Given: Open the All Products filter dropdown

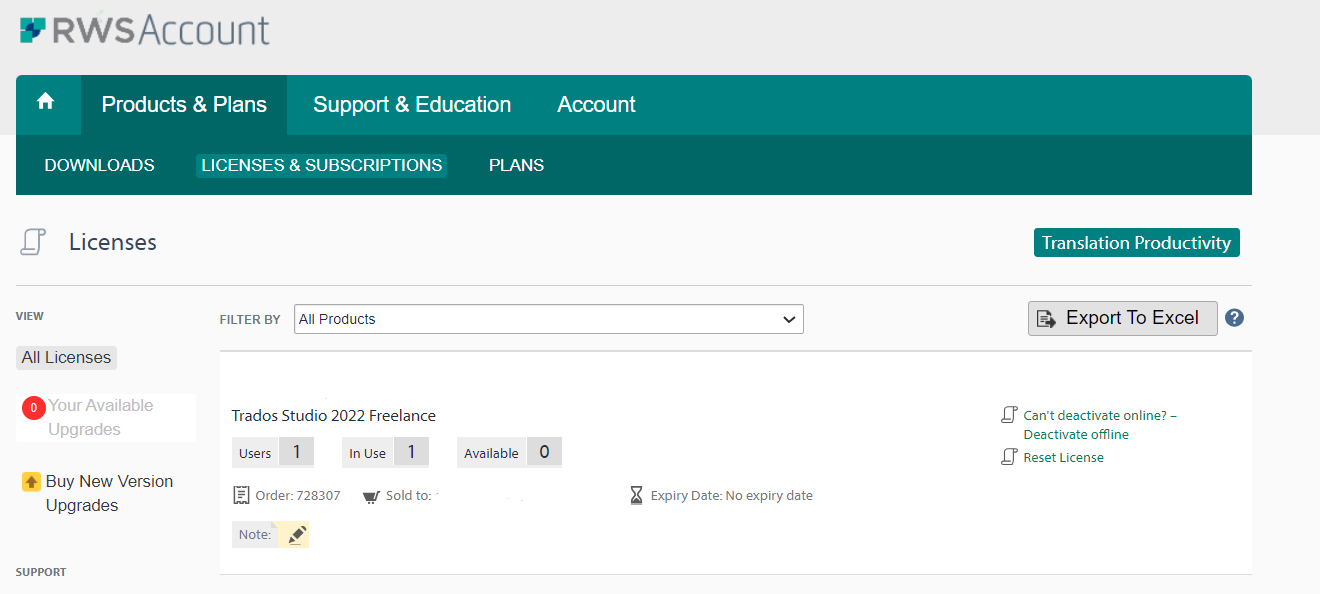Looking at the screenshot, I should pos(549,319).
